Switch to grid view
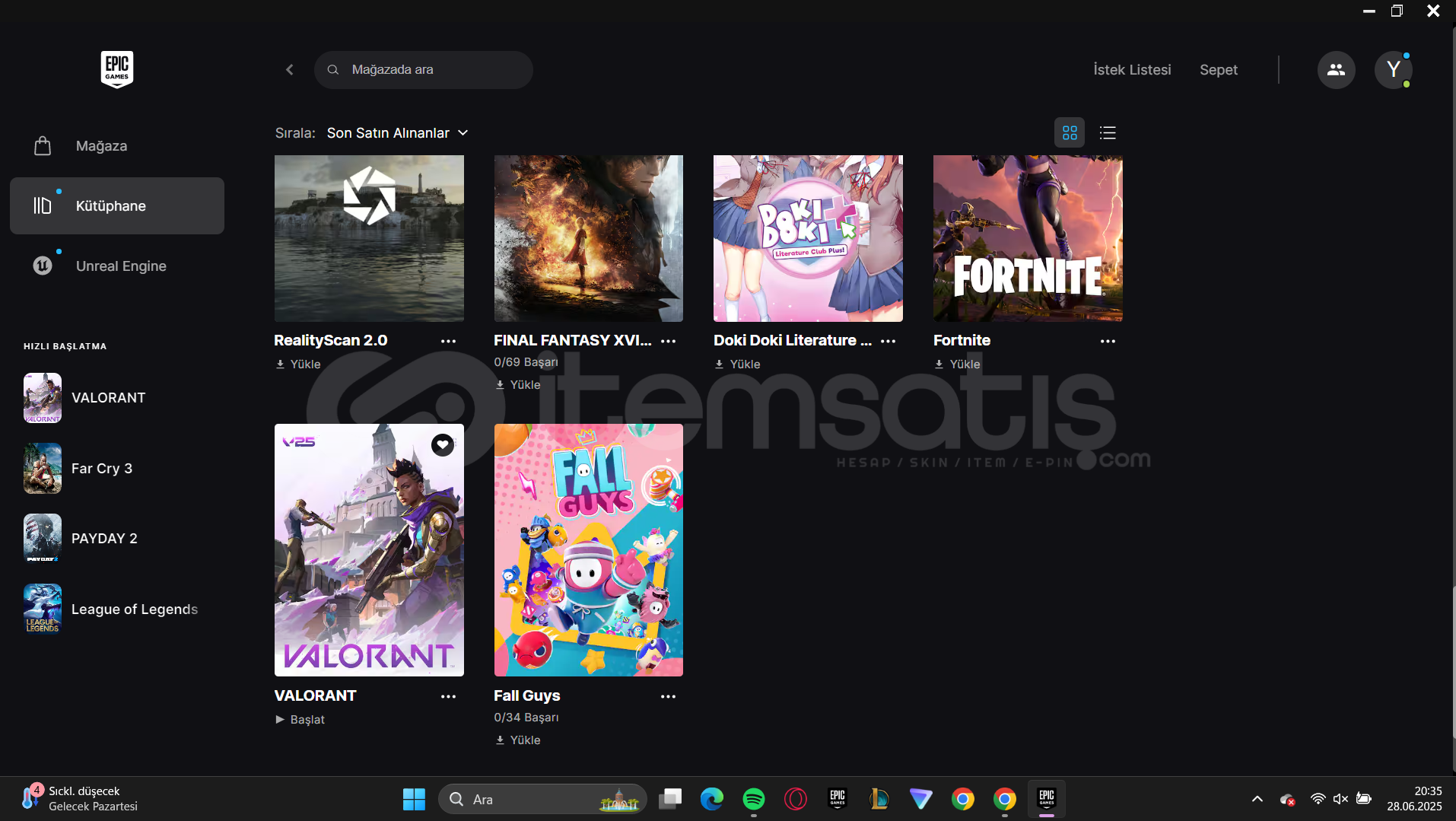 (x=1070, y=132)
